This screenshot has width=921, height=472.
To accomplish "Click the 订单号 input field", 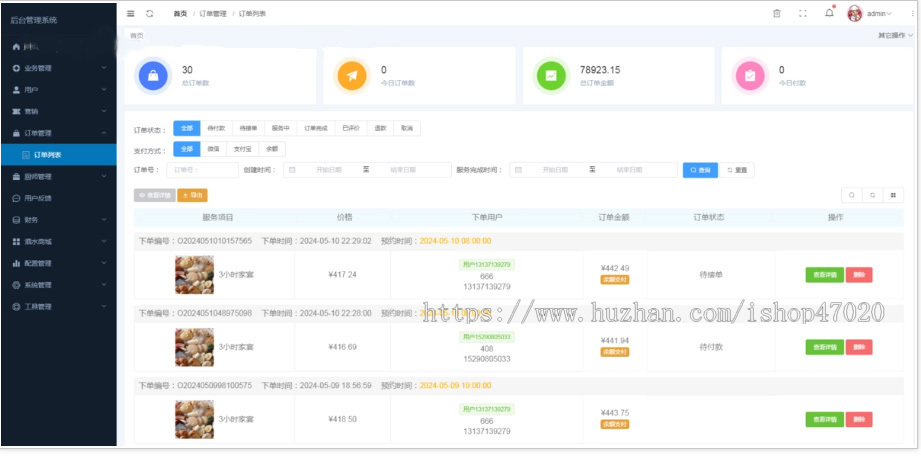I will click(x=203, y=170).
